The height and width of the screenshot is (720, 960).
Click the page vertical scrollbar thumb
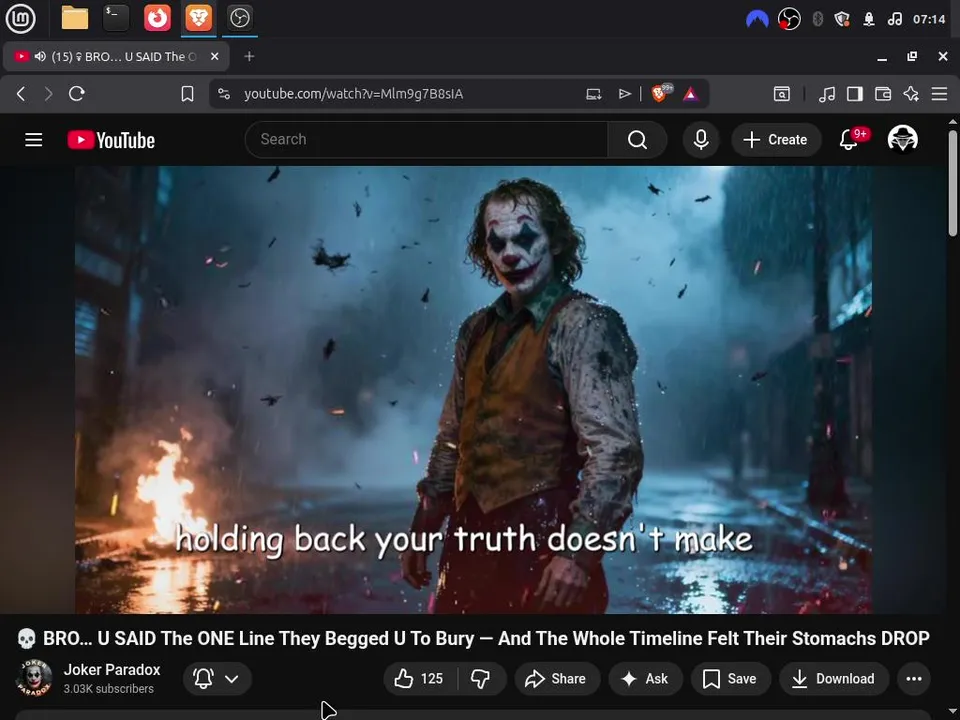click(952, 182)
